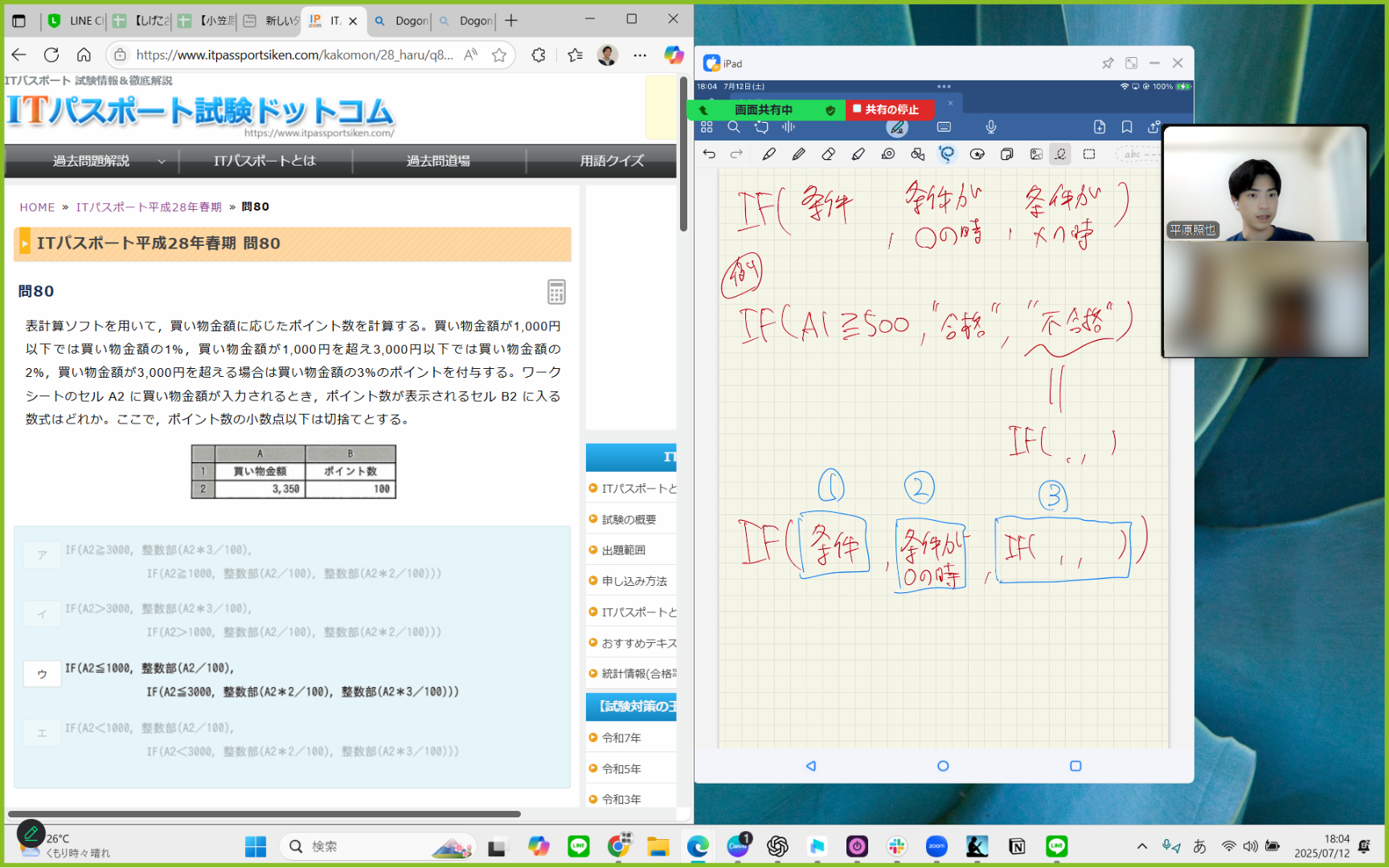Redo the stroke in iPad notes

click(x=736, y=154)
